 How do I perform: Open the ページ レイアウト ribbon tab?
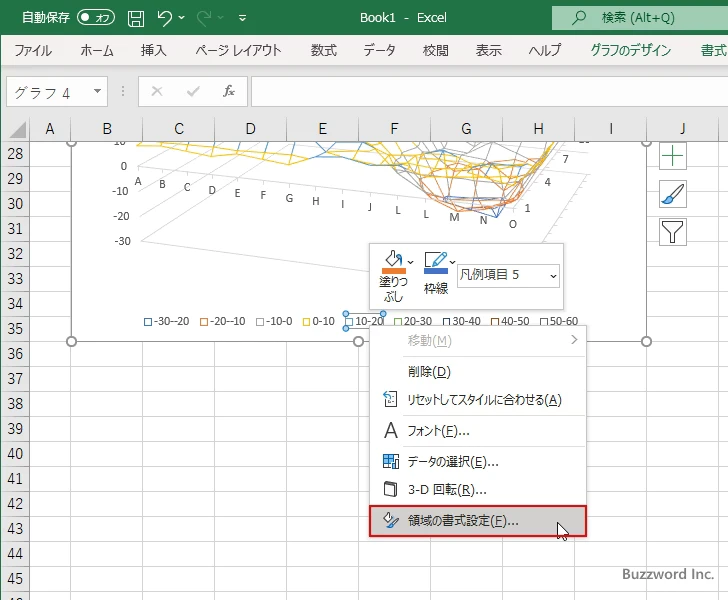(238, 50)
